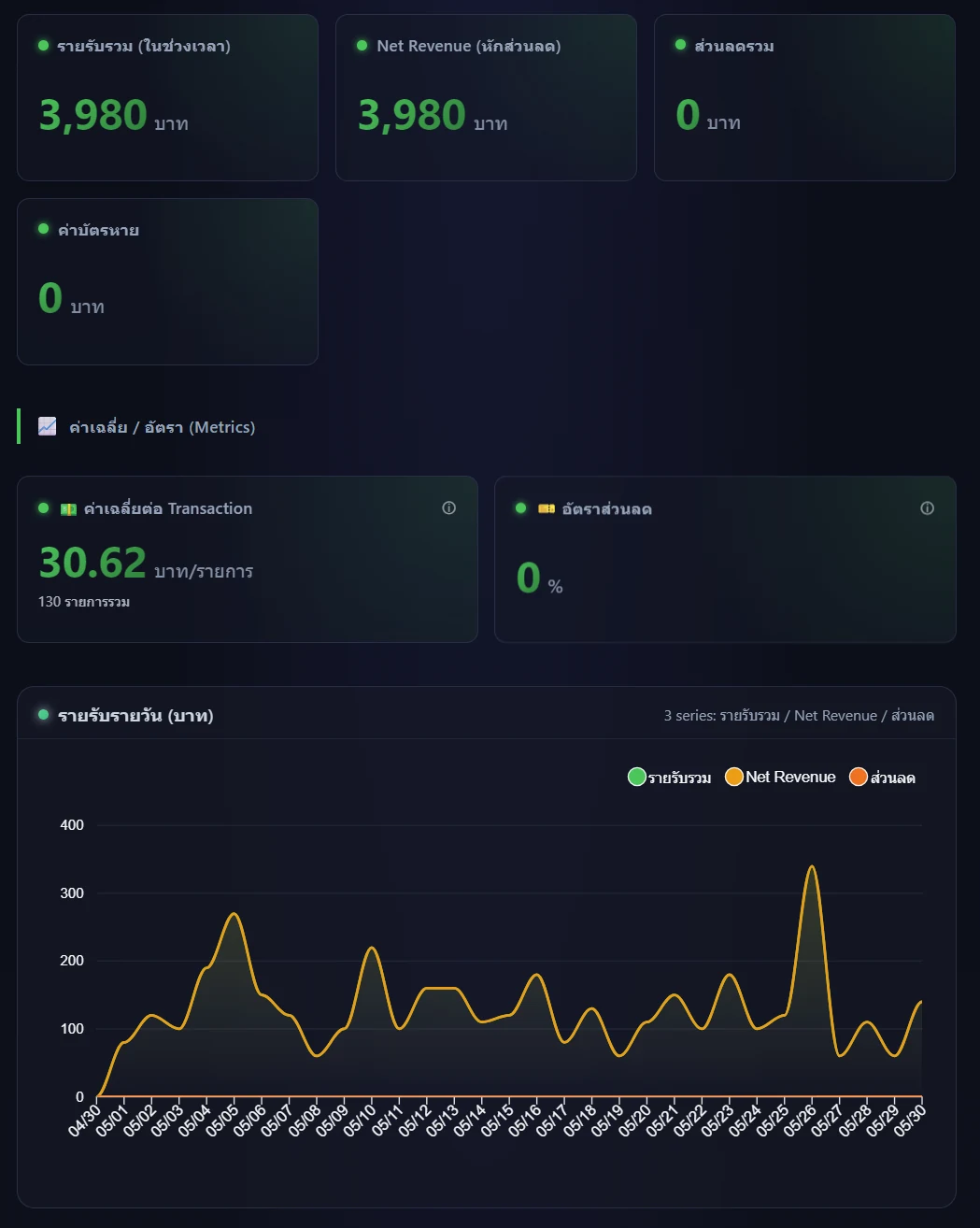The width and height of the screenshot is (980, 1228).
Task: Click the 300 y-axis label
Action: (72, 893)
